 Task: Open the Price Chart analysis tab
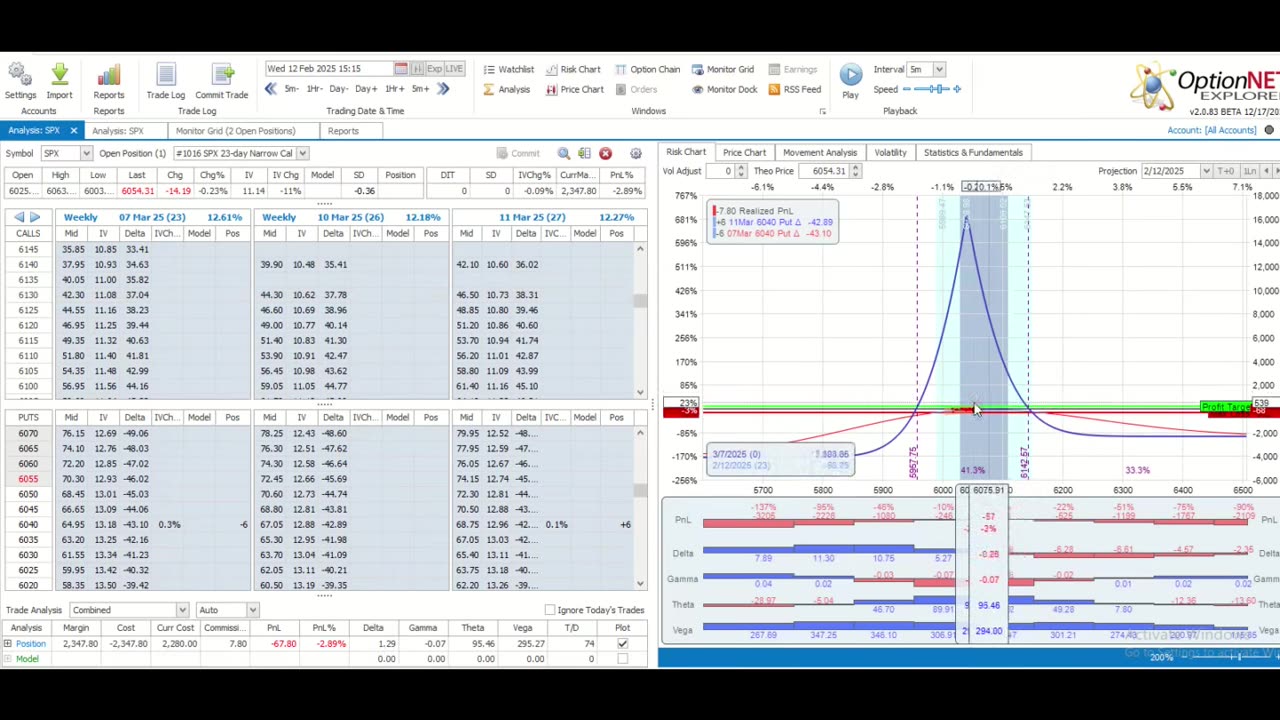744,153
